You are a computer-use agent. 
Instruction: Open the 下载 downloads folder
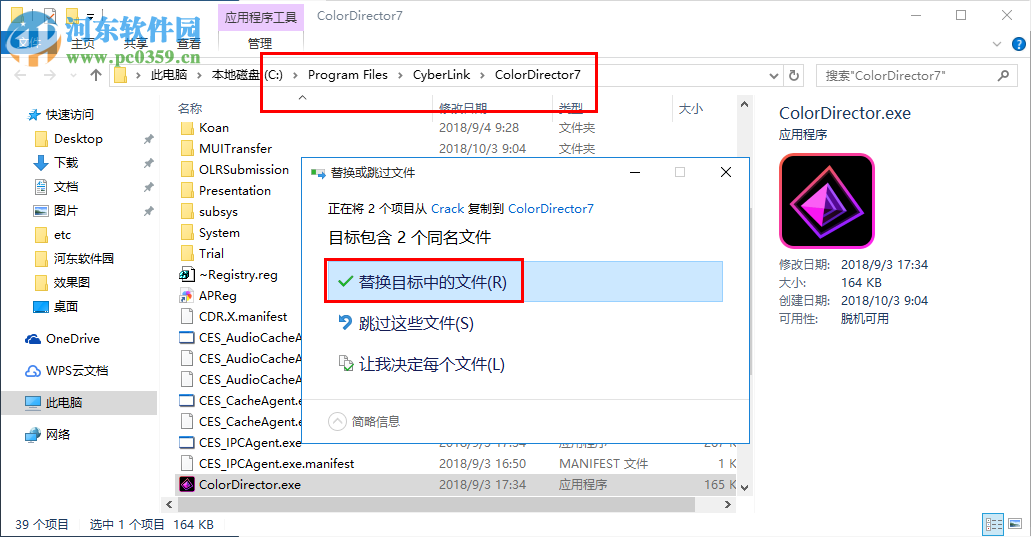pos(66,162)
